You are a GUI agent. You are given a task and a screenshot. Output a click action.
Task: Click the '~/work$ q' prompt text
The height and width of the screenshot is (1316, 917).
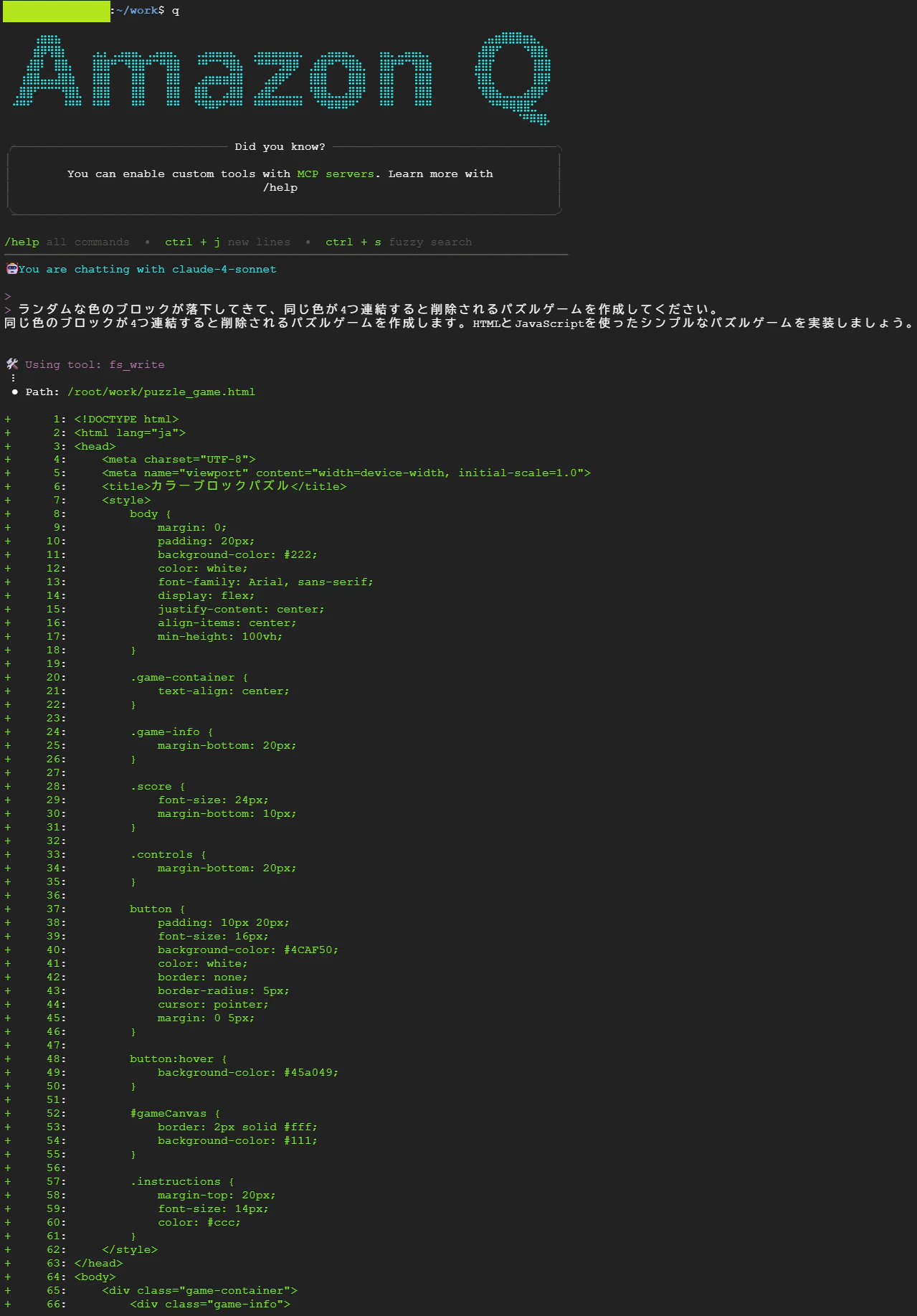pyautogui.click(x=148, y=10)
